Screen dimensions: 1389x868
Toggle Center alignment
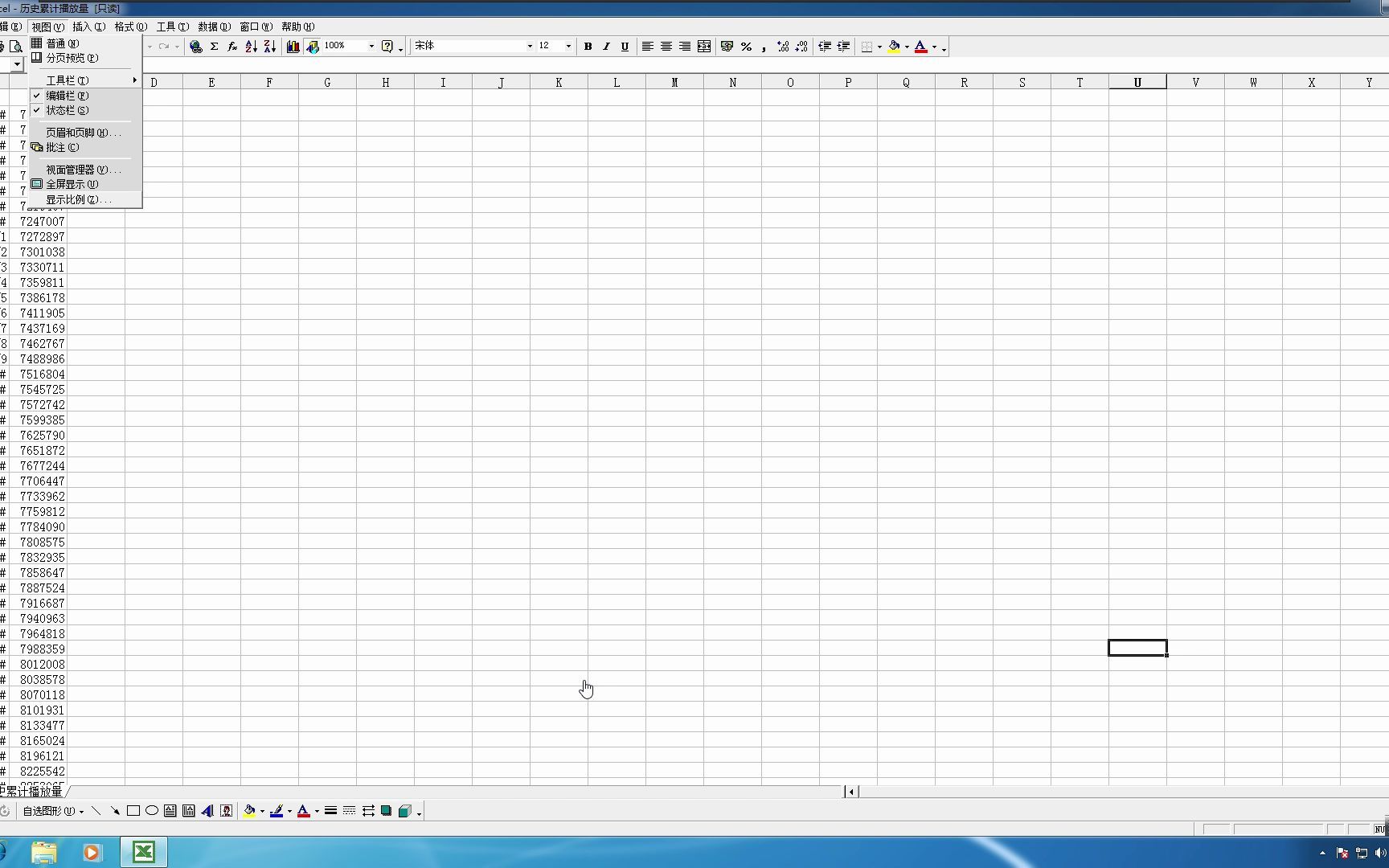[666, 47]
